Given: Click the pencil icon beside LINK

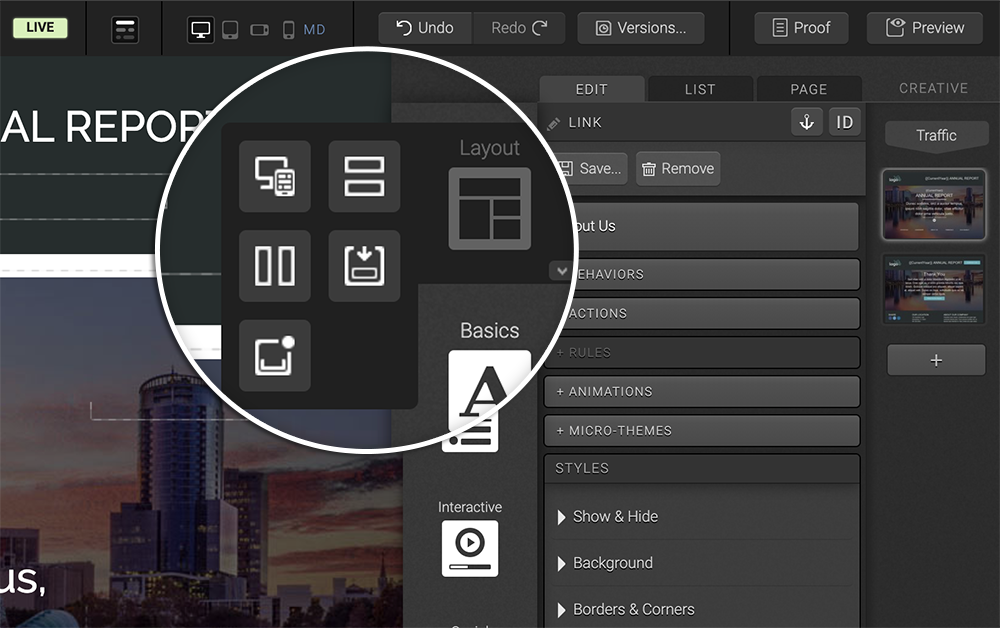Looking at the screenshot, I should click(x=554, y=123).
